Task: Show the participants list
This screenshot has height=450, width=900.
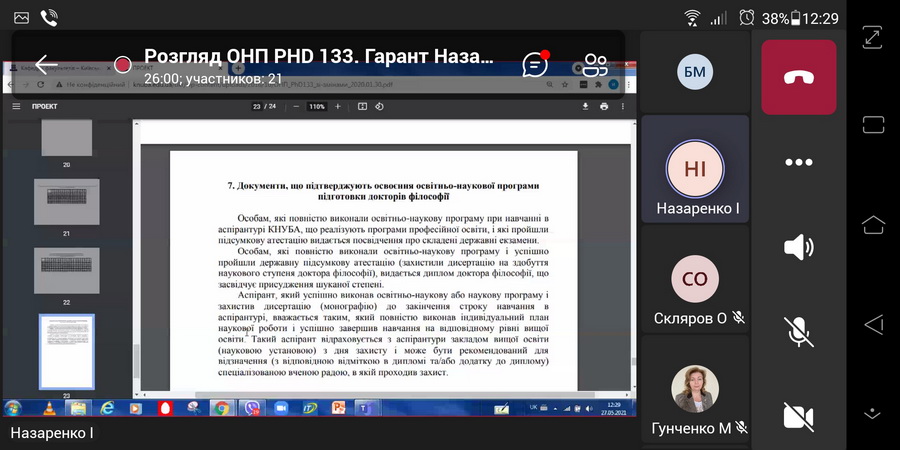Action: click(596, 65)
